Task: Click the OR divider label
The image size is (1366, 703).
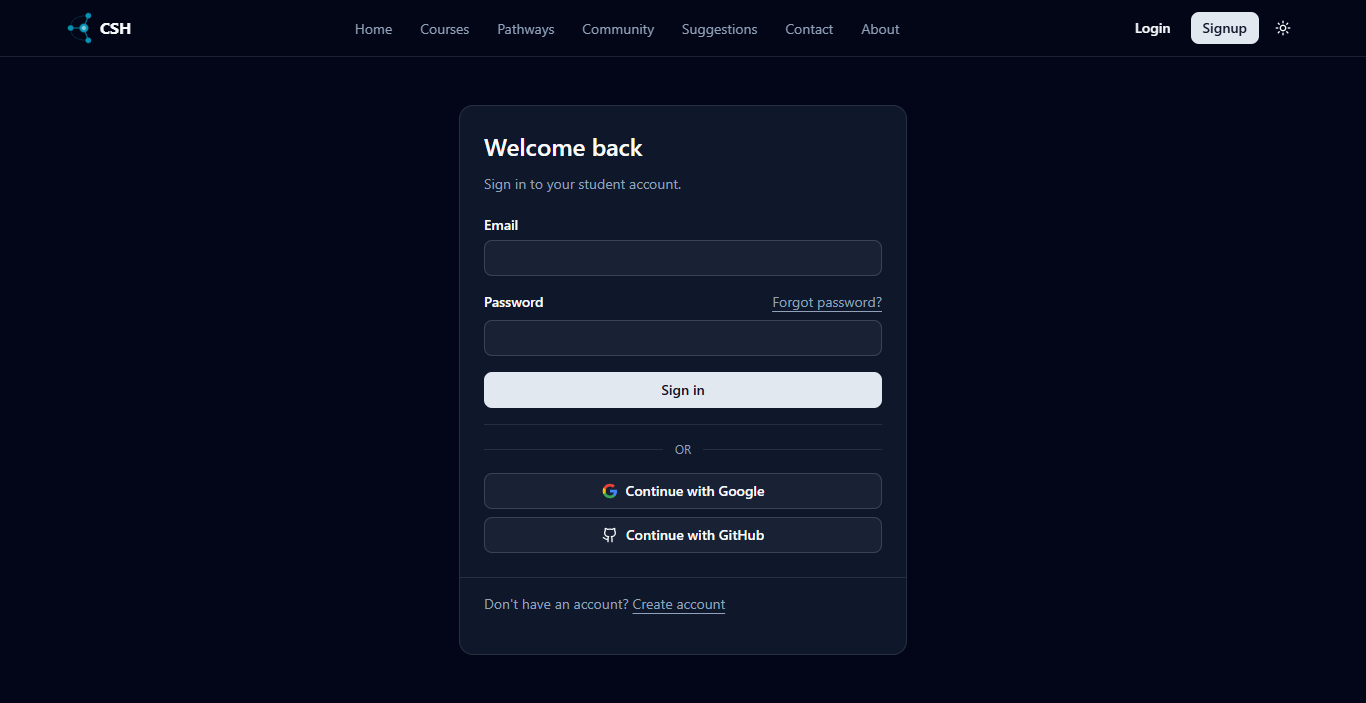Action: click(683, 450)
